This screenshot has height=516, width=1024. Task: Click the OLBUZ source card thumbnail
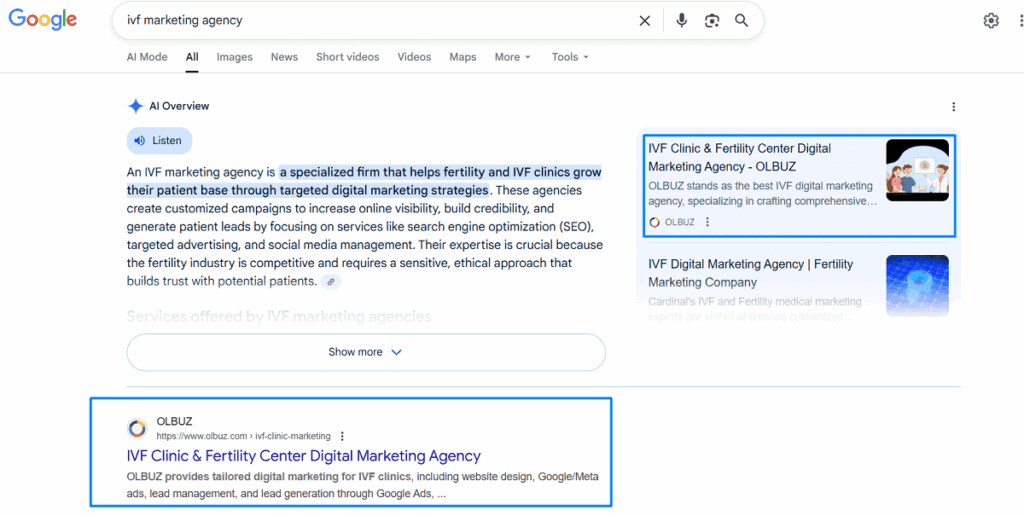(917, 170)
